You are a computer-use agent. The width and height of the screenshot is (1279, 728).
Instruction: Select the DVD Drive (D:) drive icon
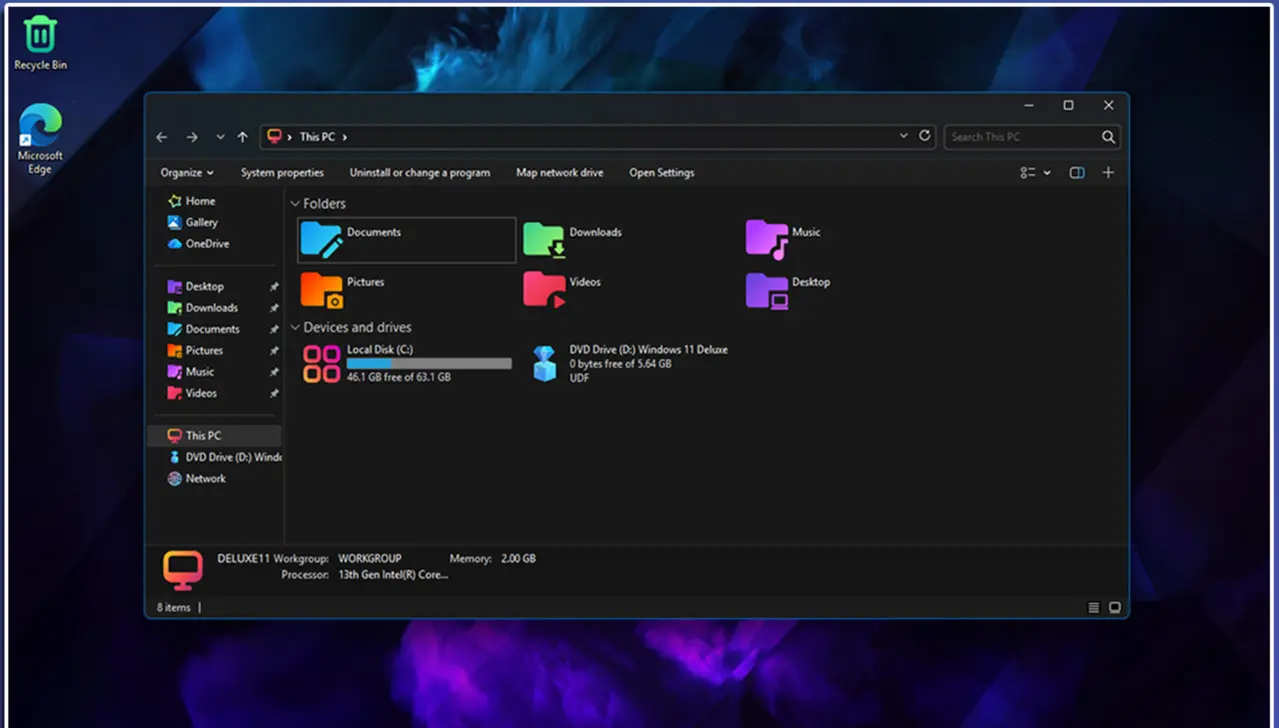point(544,364)
